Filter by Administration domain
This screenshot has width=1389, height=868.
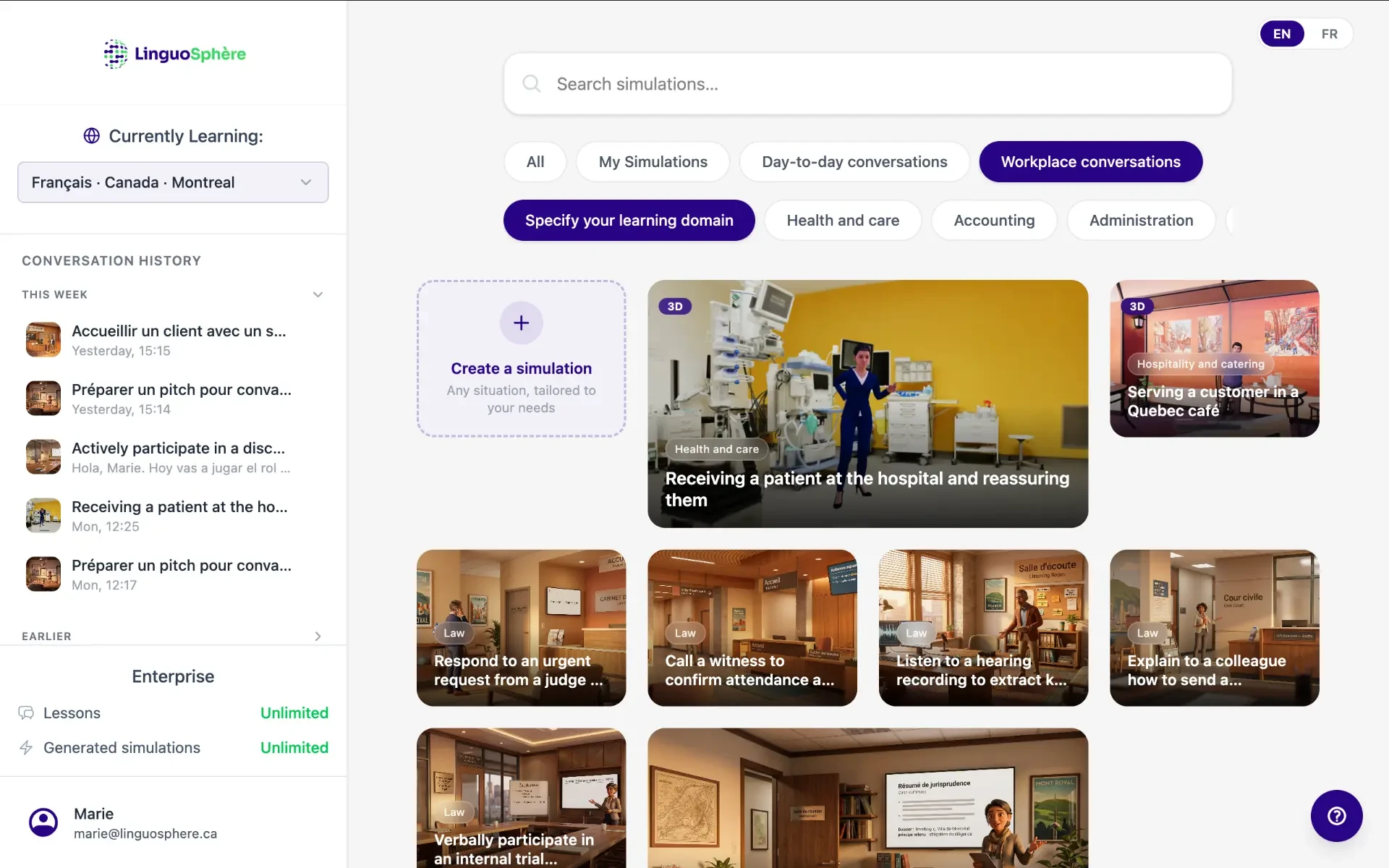(1142, 221)
